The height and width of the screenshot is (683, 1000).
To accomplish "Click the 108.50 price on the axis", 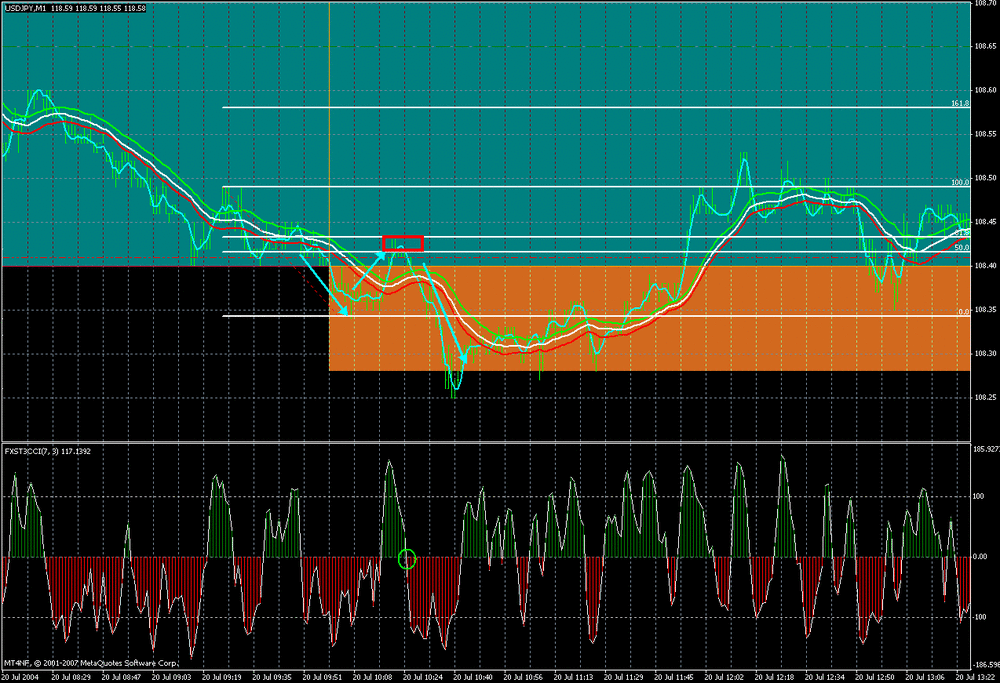I will [985, 179].
